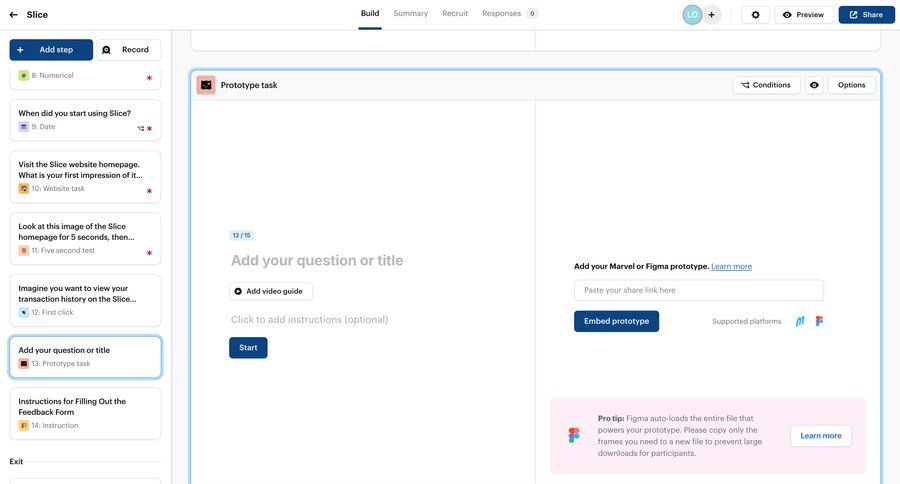Open the settings gear icon
Viewport: 900px width, 484px height.
click(x=755, y=15)
